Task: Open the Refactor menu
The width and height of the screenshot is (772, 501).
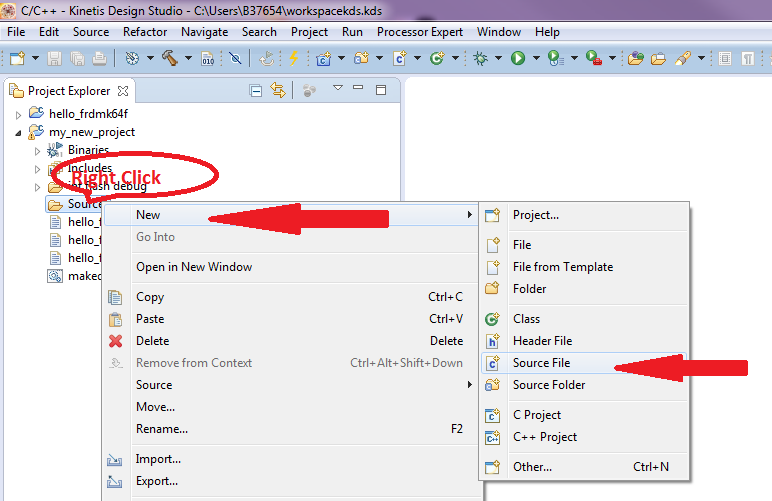Action: 145,32
